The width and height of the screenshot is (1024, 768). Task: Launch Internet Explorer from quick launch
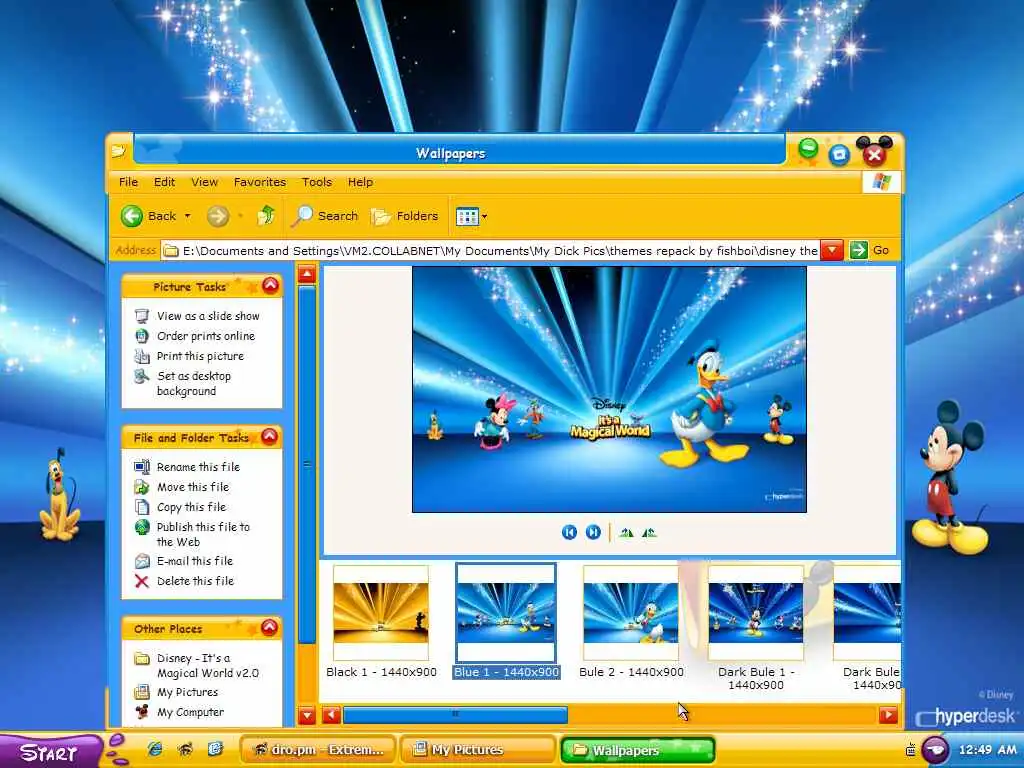[x=155, y=749]
